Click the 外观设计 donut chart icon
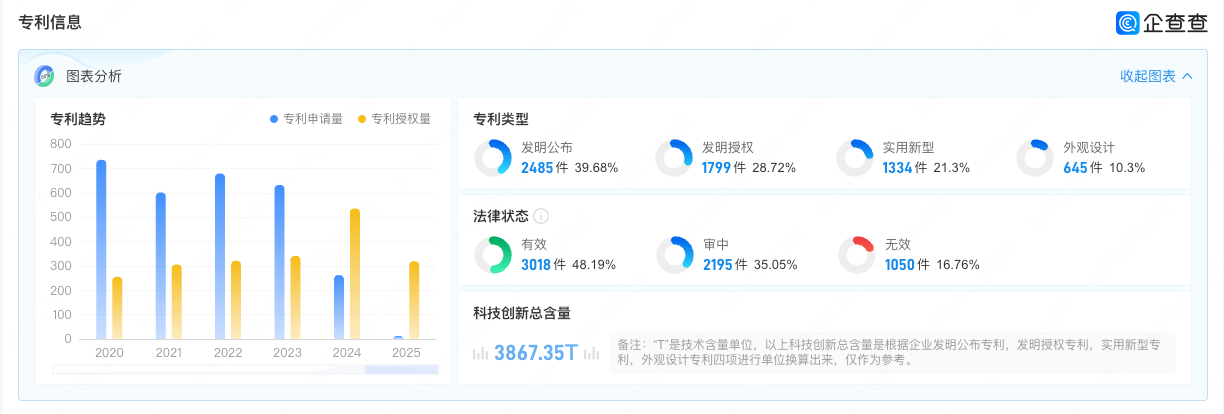 1035,158
